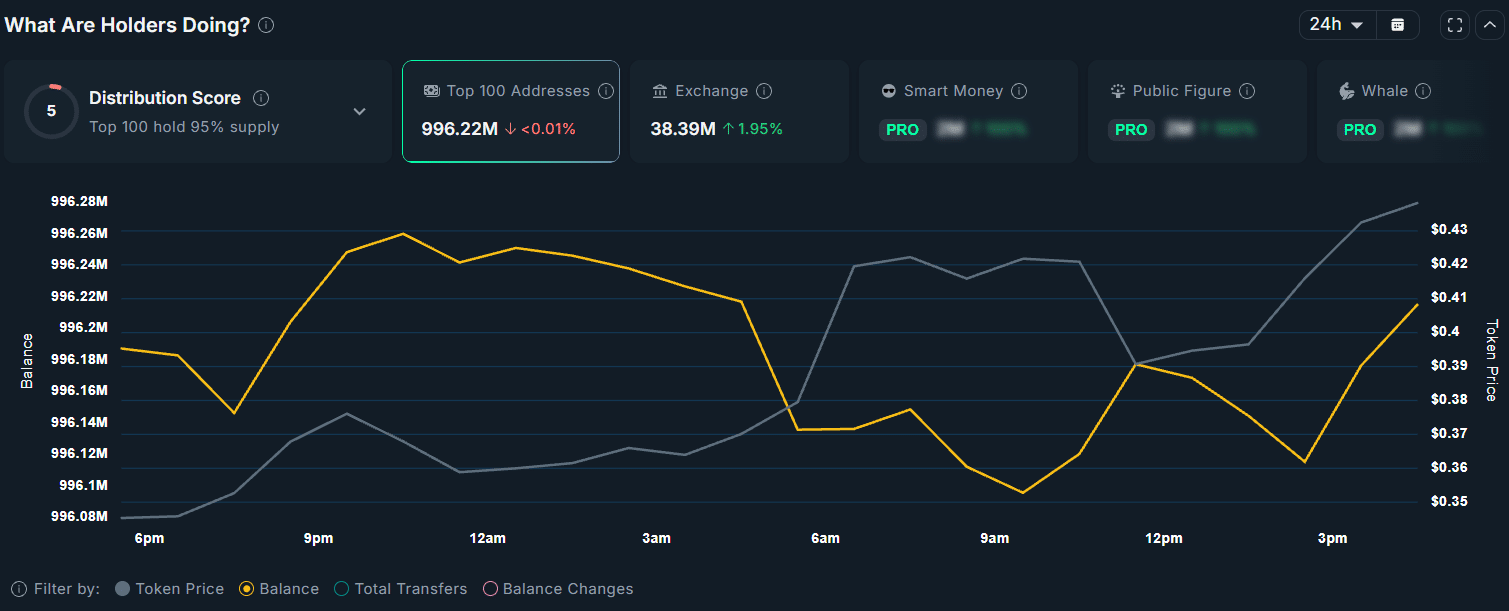Click the yellow balance line's lowest point
1509x611 pixels.
pyautogui.click(x=1022, y=492)
